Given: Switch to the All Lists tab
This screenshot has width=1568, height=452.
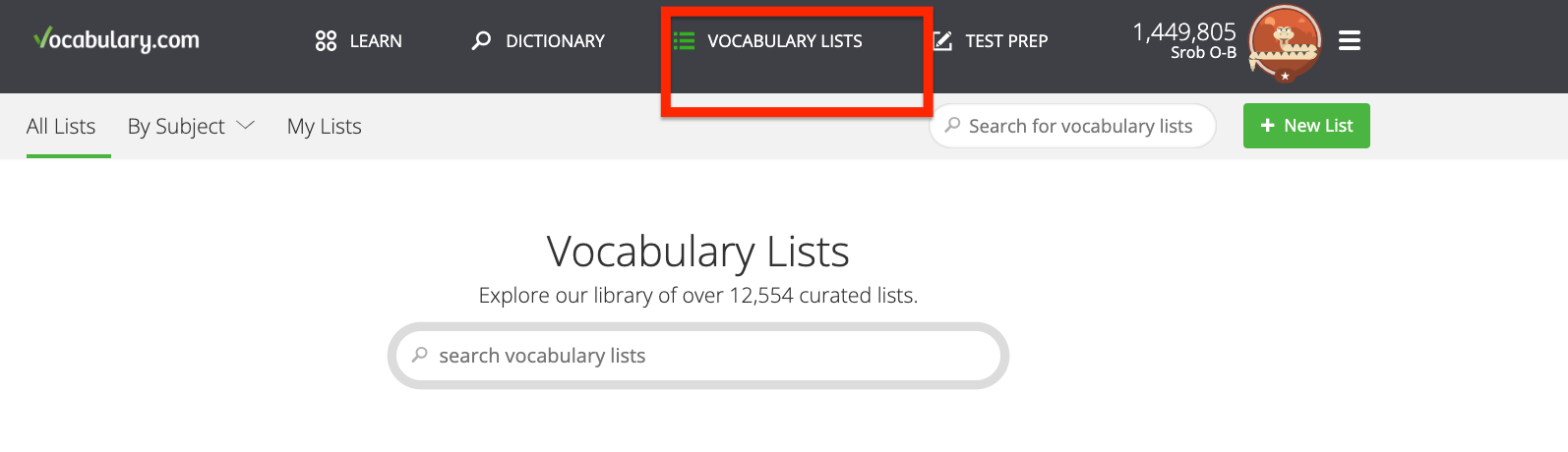Looking at the screenshot, I should click(x=61, y=126).
